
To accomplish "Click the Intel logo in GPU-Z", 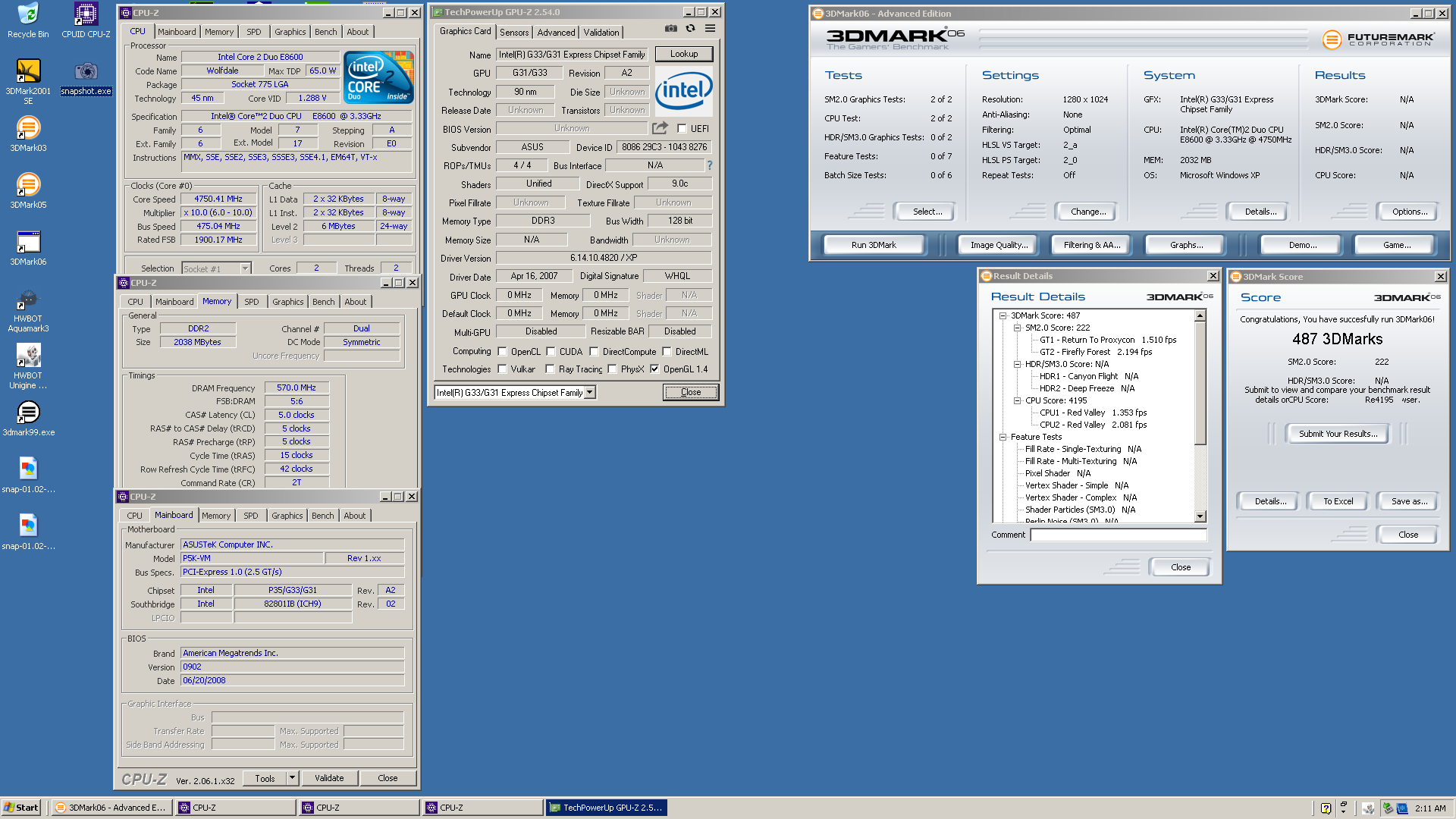I will (x=683, y=91).
